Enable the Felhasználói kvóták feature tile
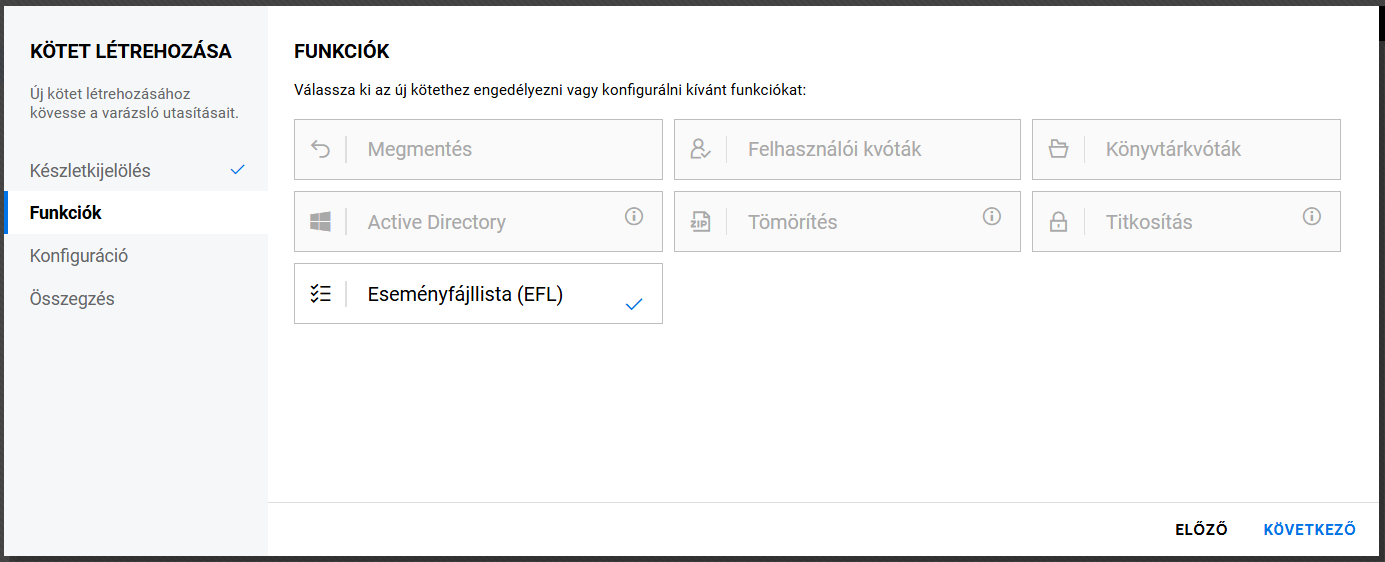Image resolution: width=1385 pixels, height=562 pixels. pos(846,149)
